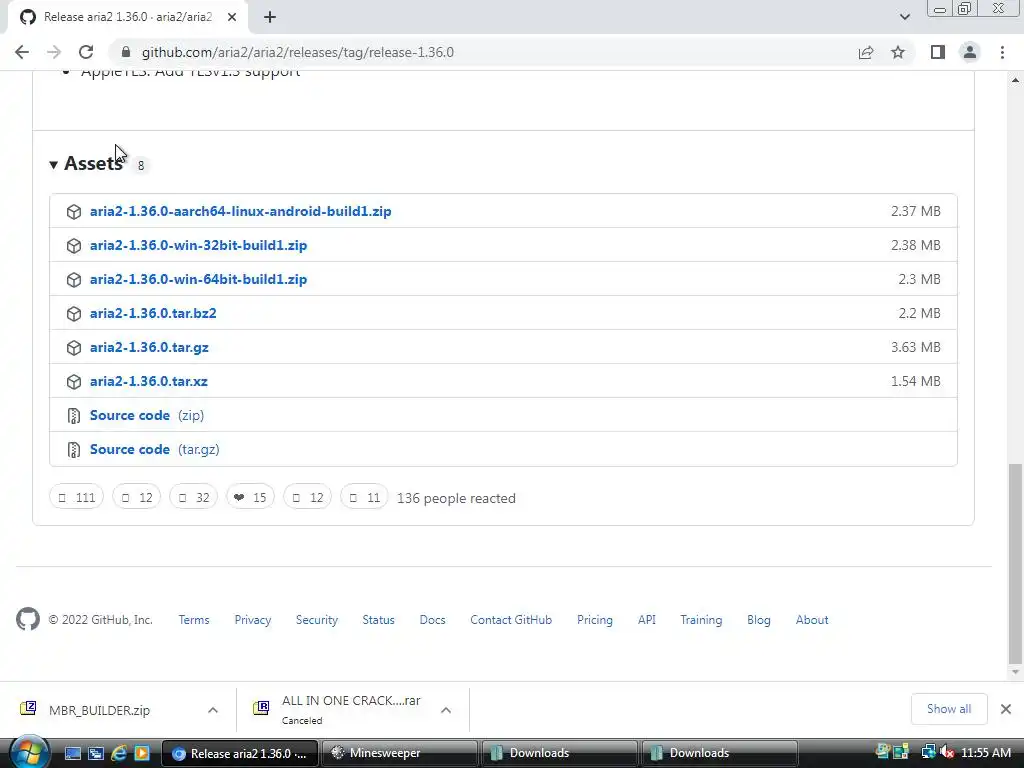1024x768 pixels.
Task: Click package icon beside tar.gz asset
Action: click(74, 347)
